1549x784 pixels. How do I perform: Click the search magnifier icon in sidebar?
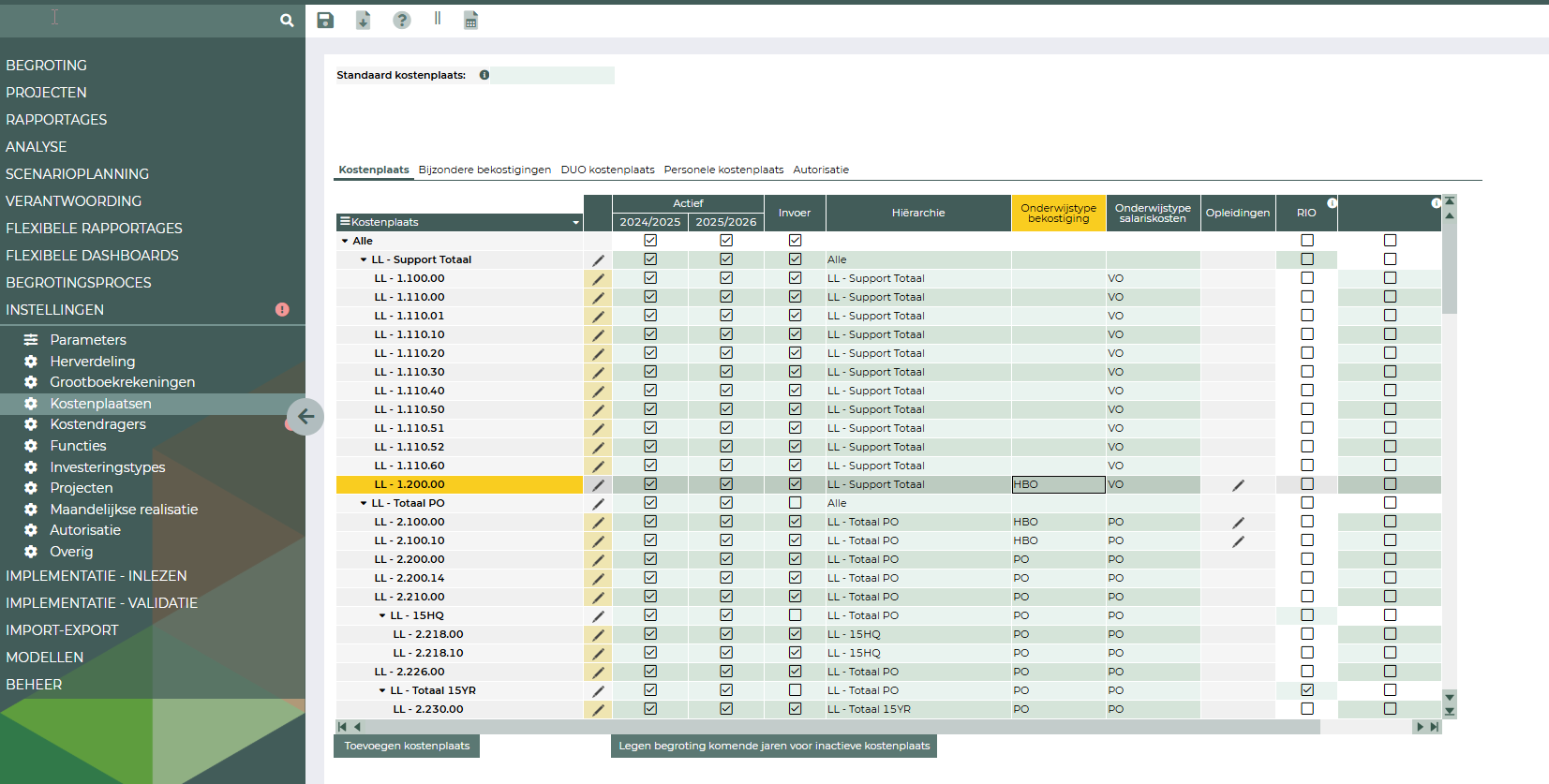pos(287,20)
